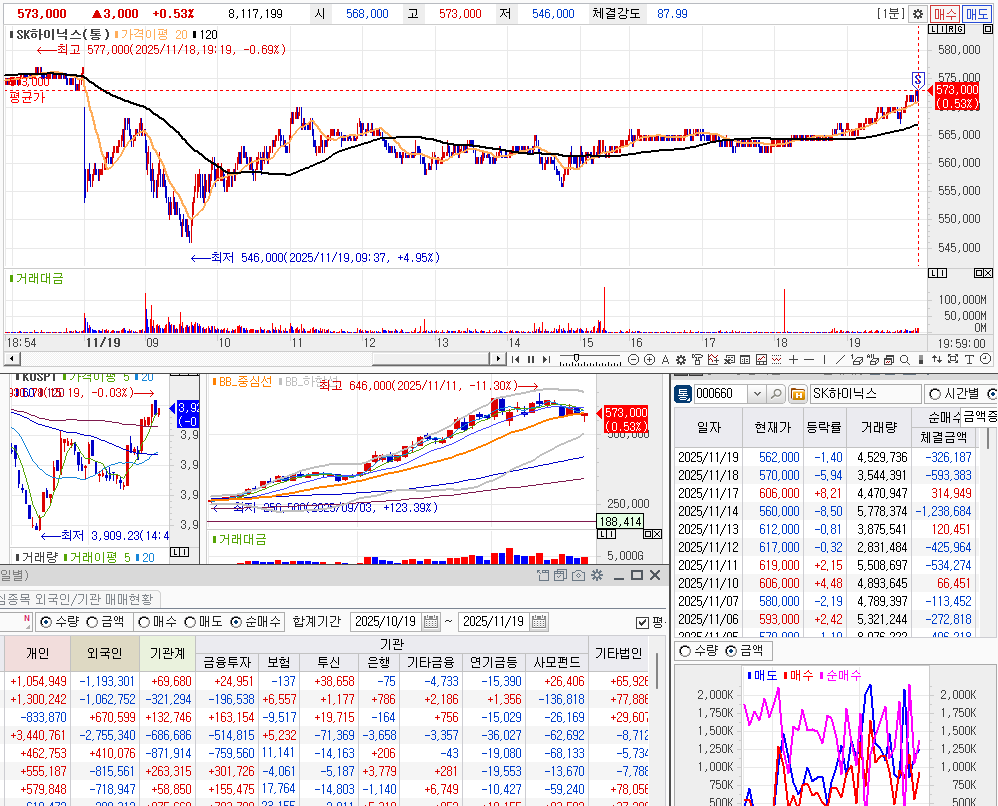Image resolution: width=998 pixels, height=806 pixels.
Task: Select the diagonal trend line tool
Action: pos(840,360)
